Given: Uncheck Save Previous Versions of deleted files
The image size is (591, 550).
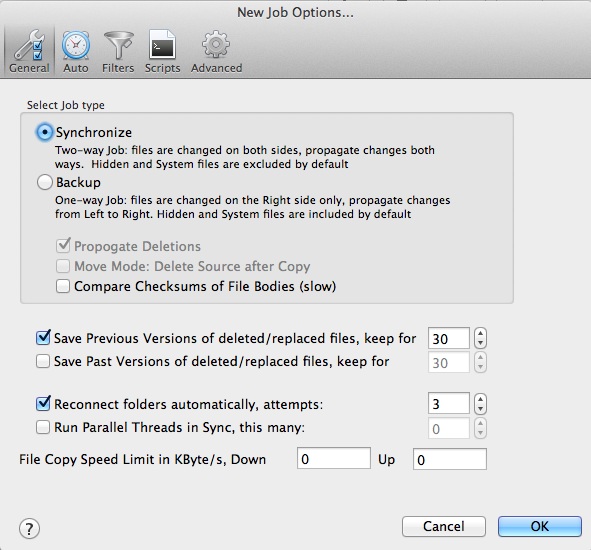Looking at the screenshot, I should tap(43, 338).
